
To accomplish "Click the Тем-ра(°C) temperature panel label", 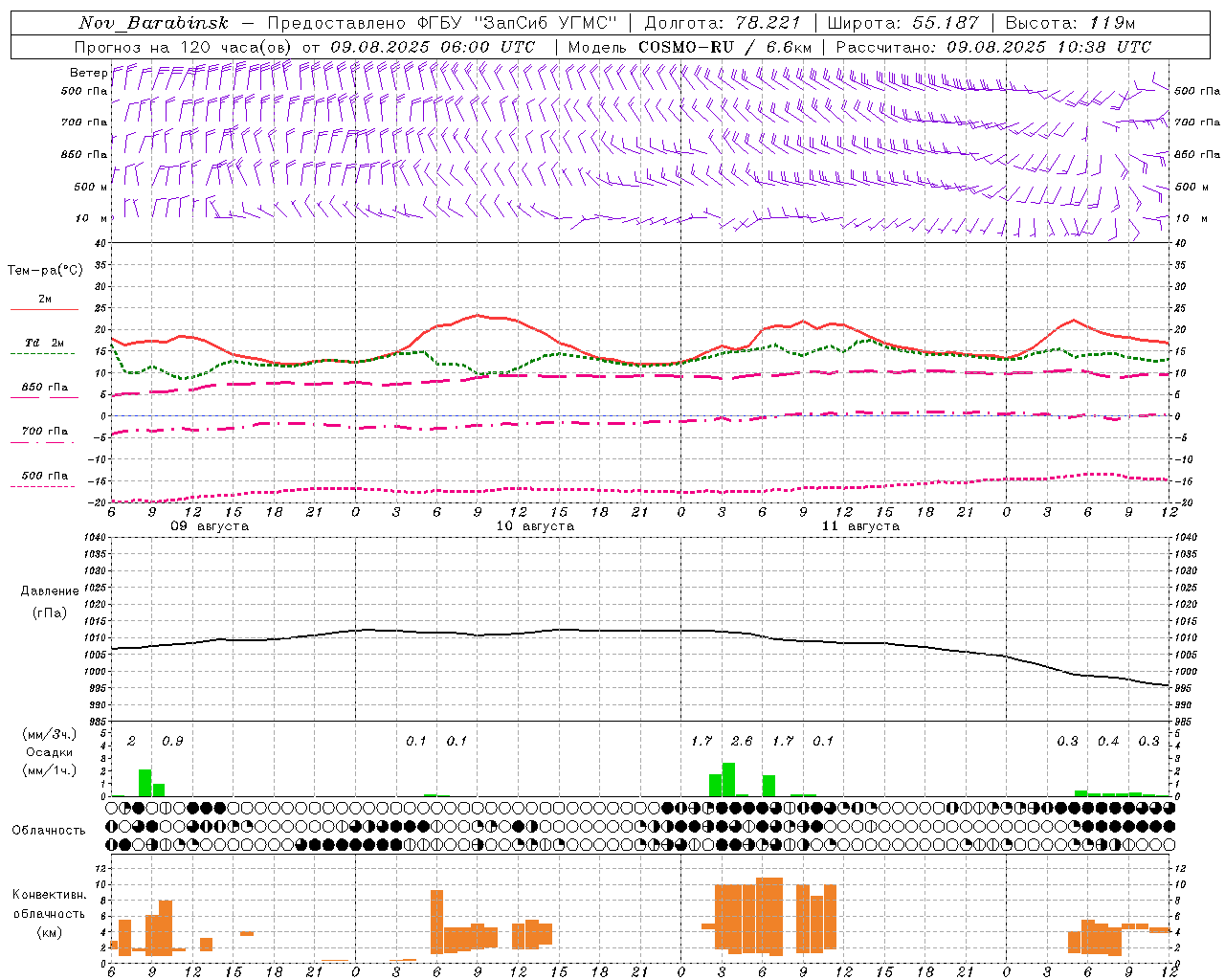I will coord(45,271).
